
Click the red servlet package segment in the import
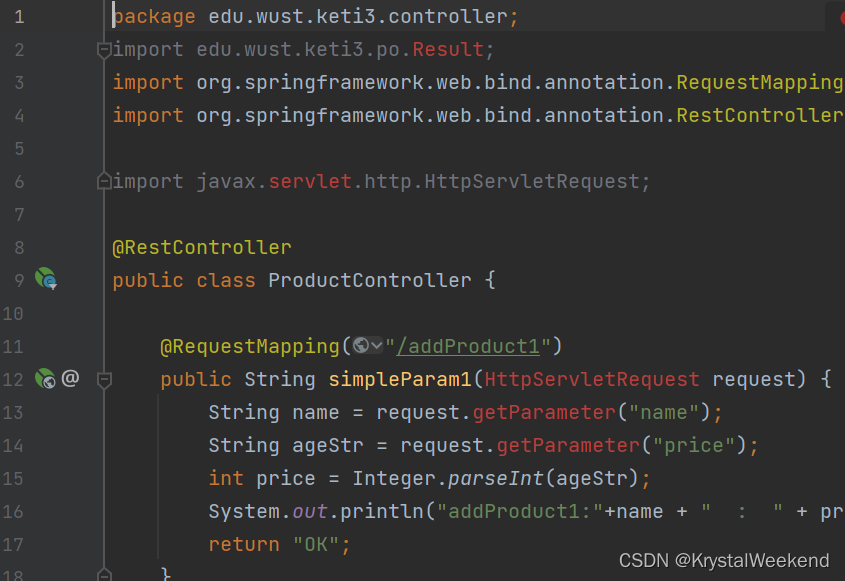310,182
